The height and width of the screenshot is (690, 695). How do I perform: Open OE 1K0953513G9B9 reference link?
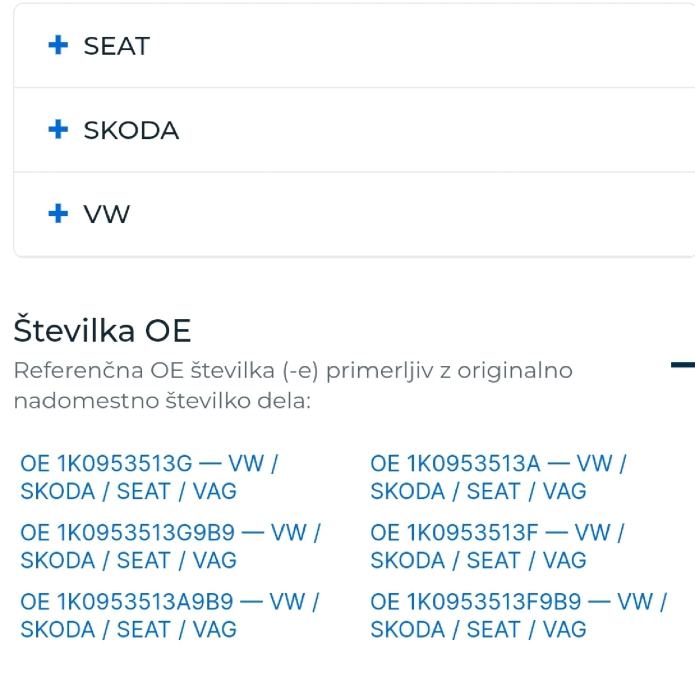[x=170, y=546]
